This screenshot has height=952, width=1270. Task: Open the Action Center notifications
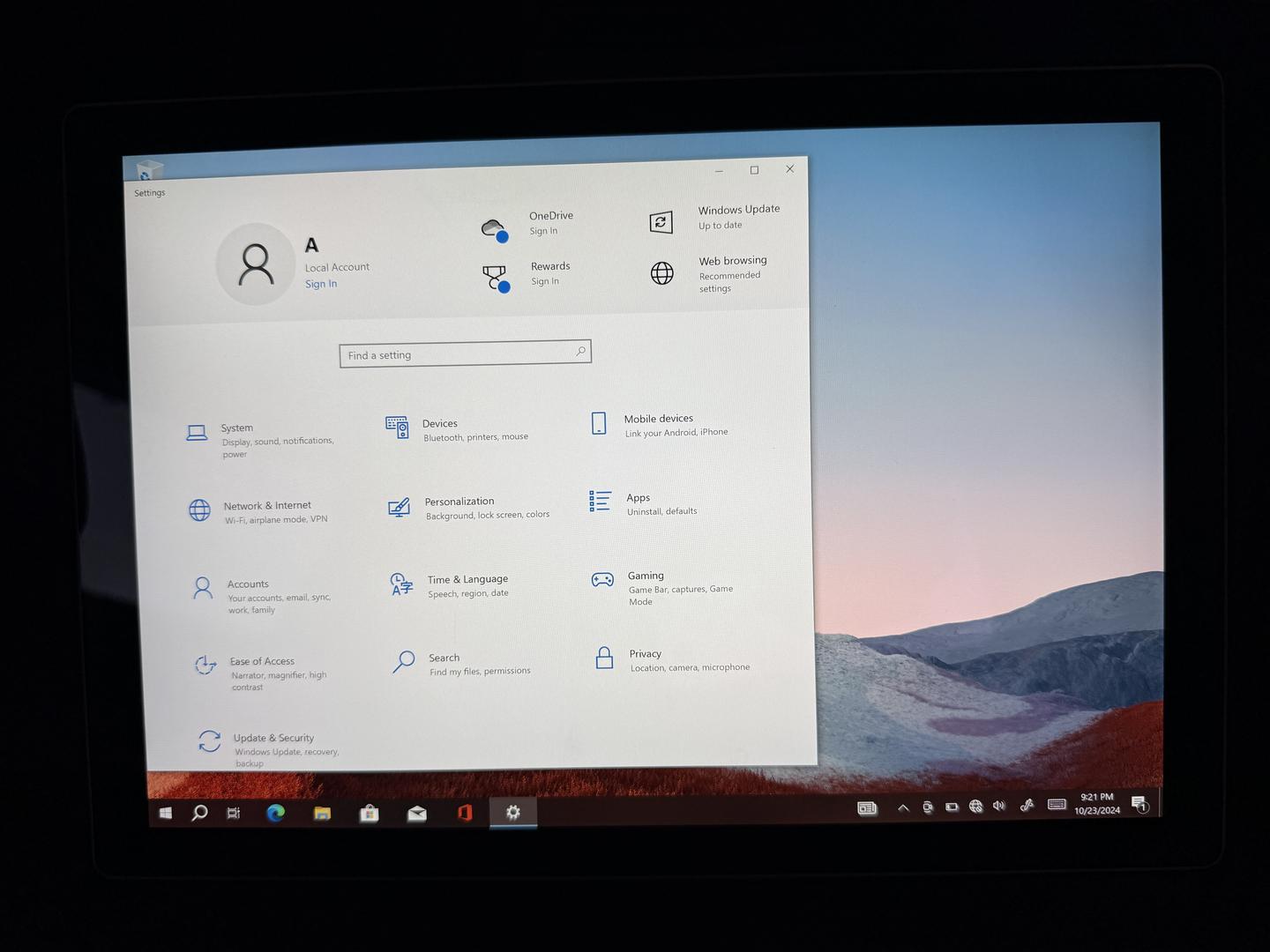(x=1139, y=803)
